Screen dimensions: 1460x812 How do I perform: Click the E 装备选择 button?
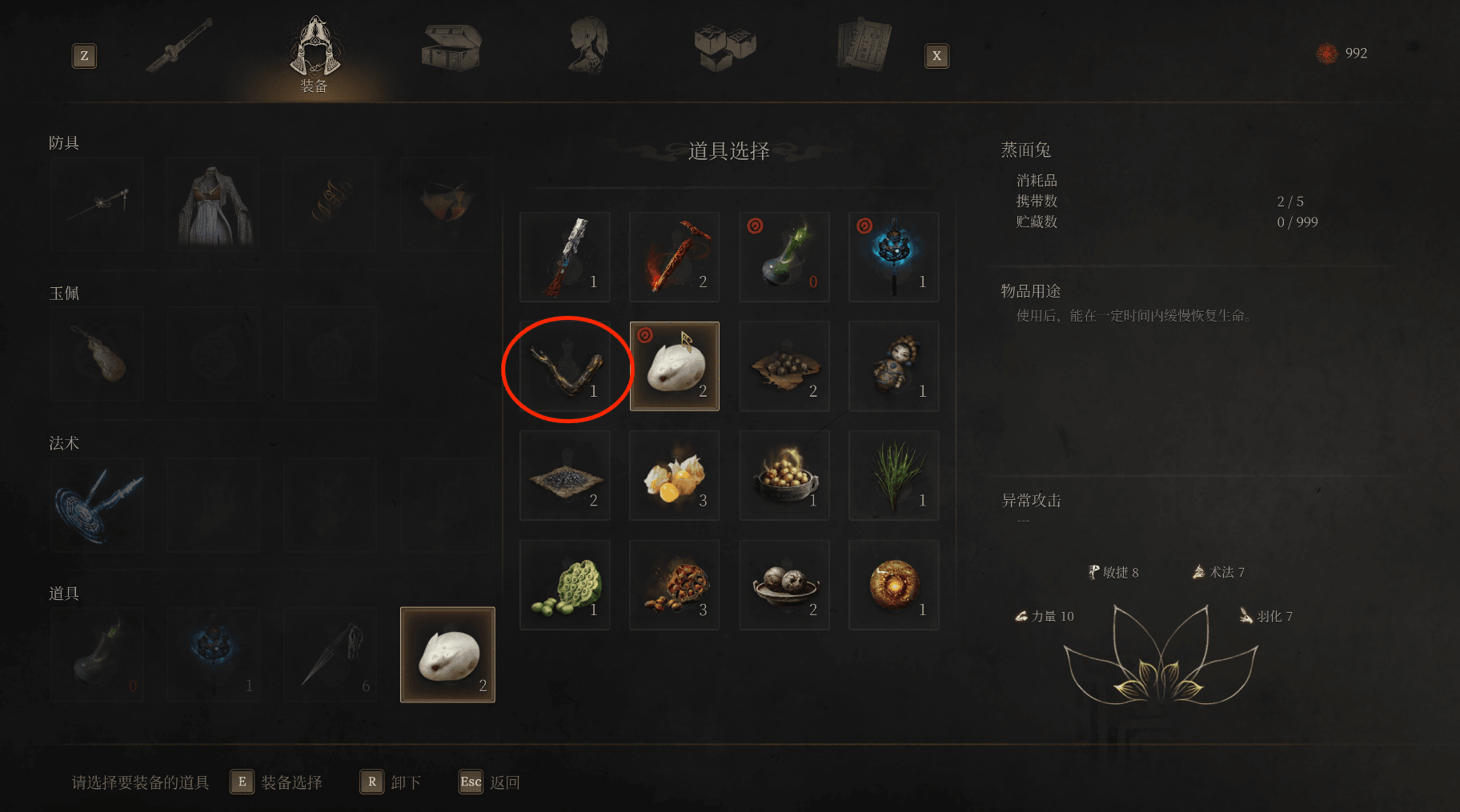pyautogui.click(x=276, y=782)
